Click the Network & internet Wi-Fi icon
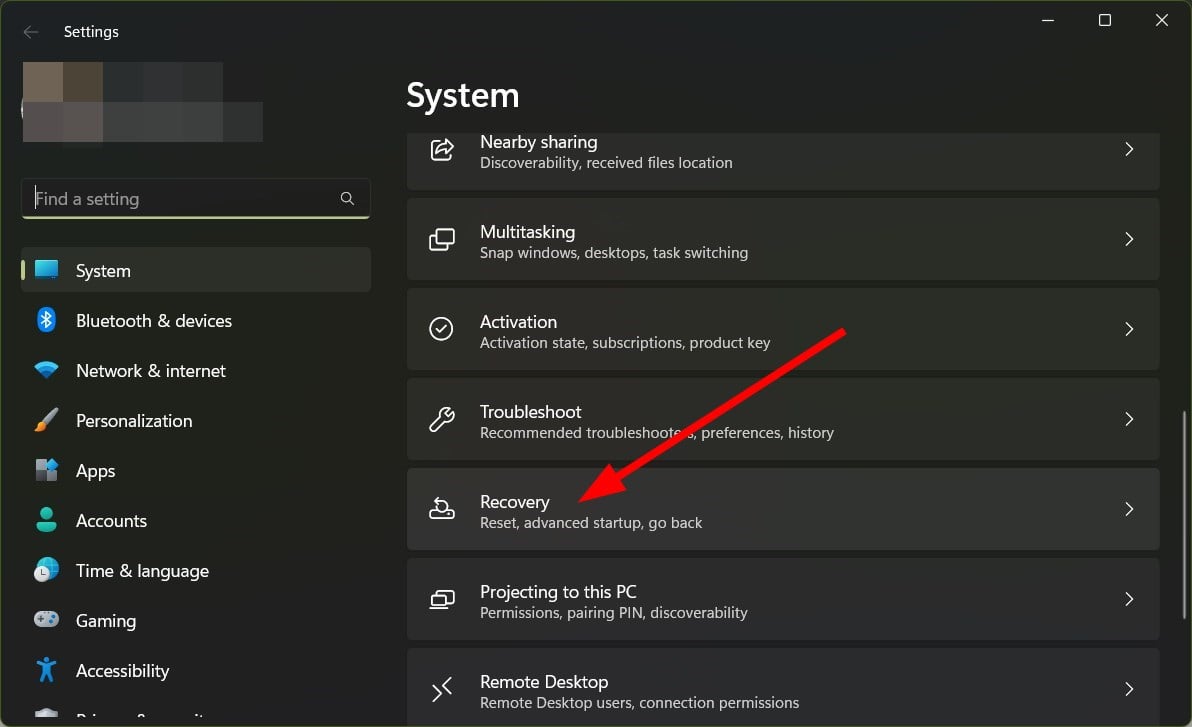 pos(46,370)
